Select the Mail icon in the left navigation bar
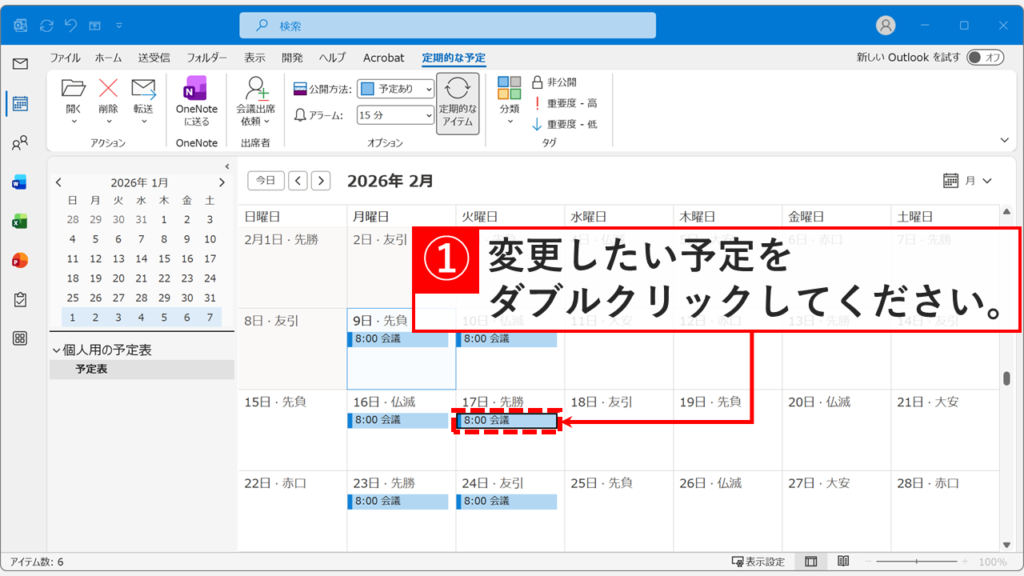Screen dimensions: 1024x576 coord(20,62)
